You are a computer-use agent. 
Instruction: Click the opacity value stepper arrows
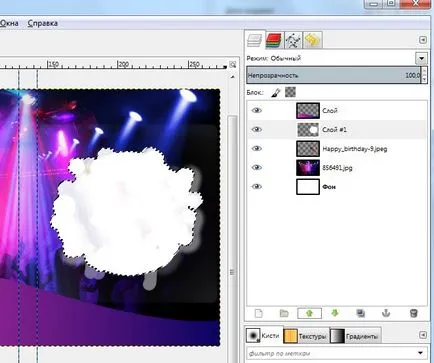[x=424, y=75]
